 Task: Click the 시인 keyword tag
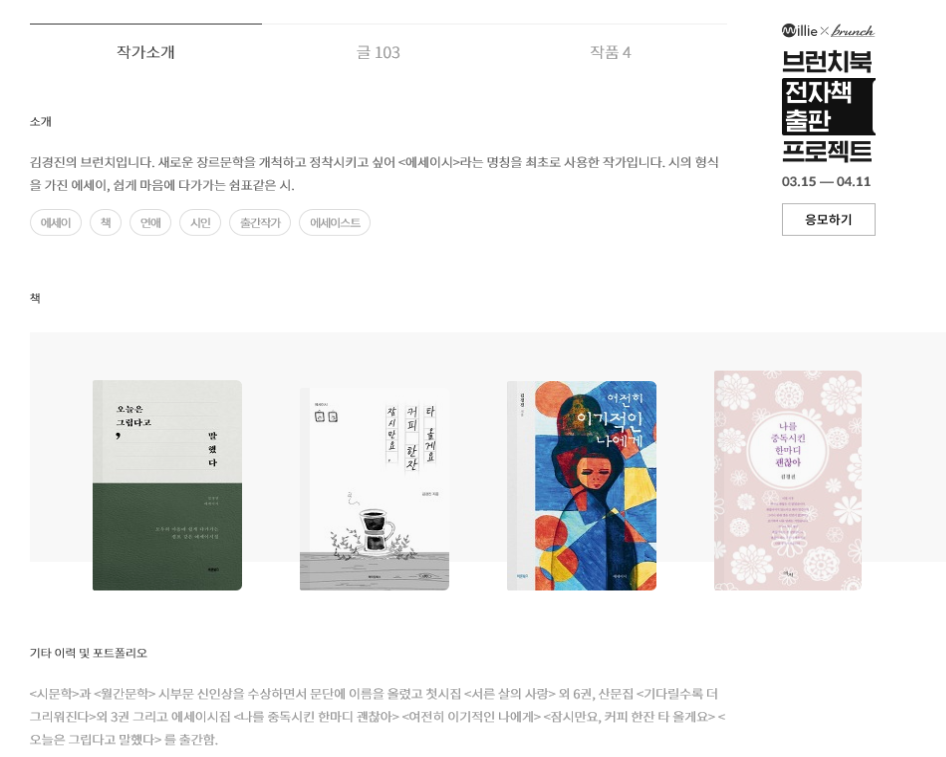click(200, 223)
